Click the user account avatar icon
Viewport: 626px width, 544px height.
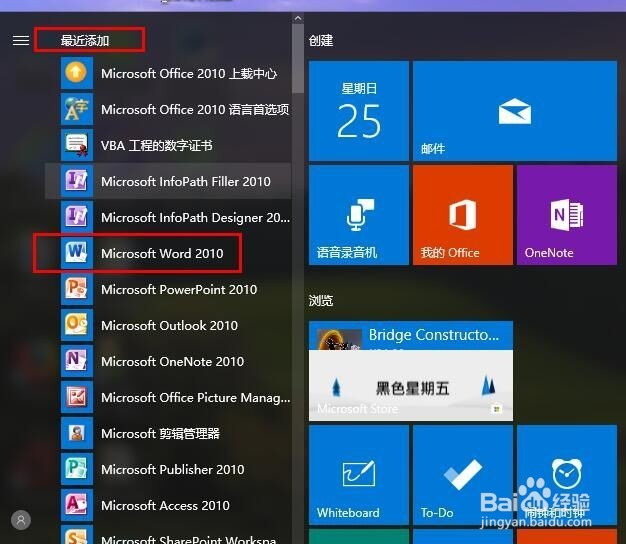click(x=21, y=520)
